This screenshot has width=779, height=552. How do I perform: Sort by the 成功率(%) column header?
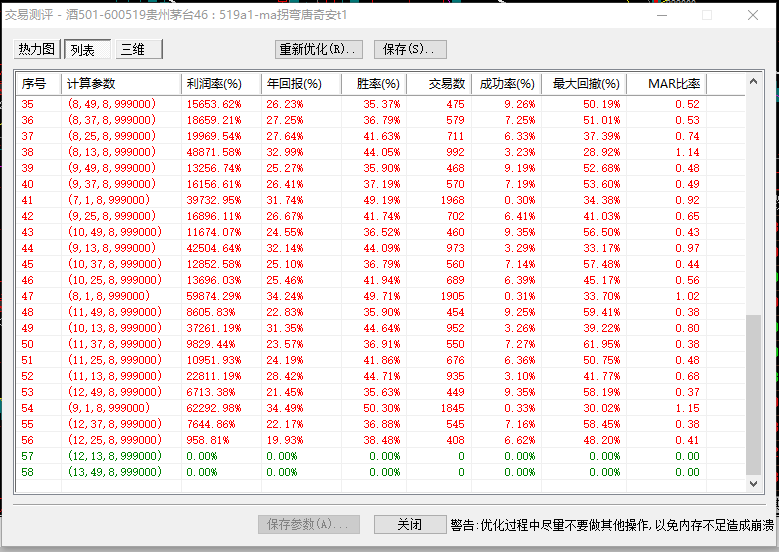[507, 84]
